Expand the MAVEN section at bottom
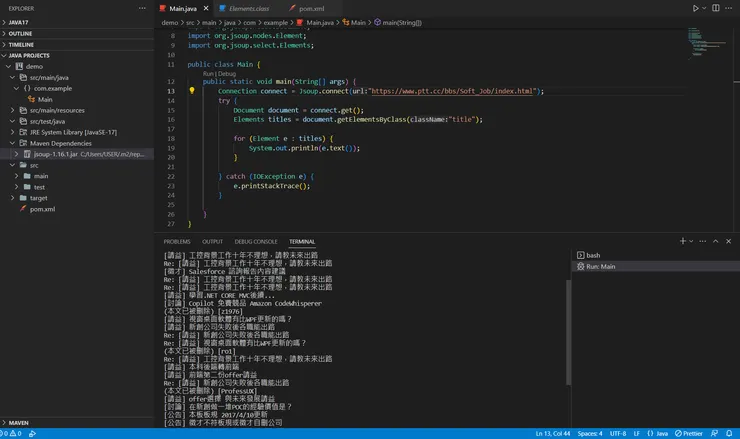 [x=18, y=423]
